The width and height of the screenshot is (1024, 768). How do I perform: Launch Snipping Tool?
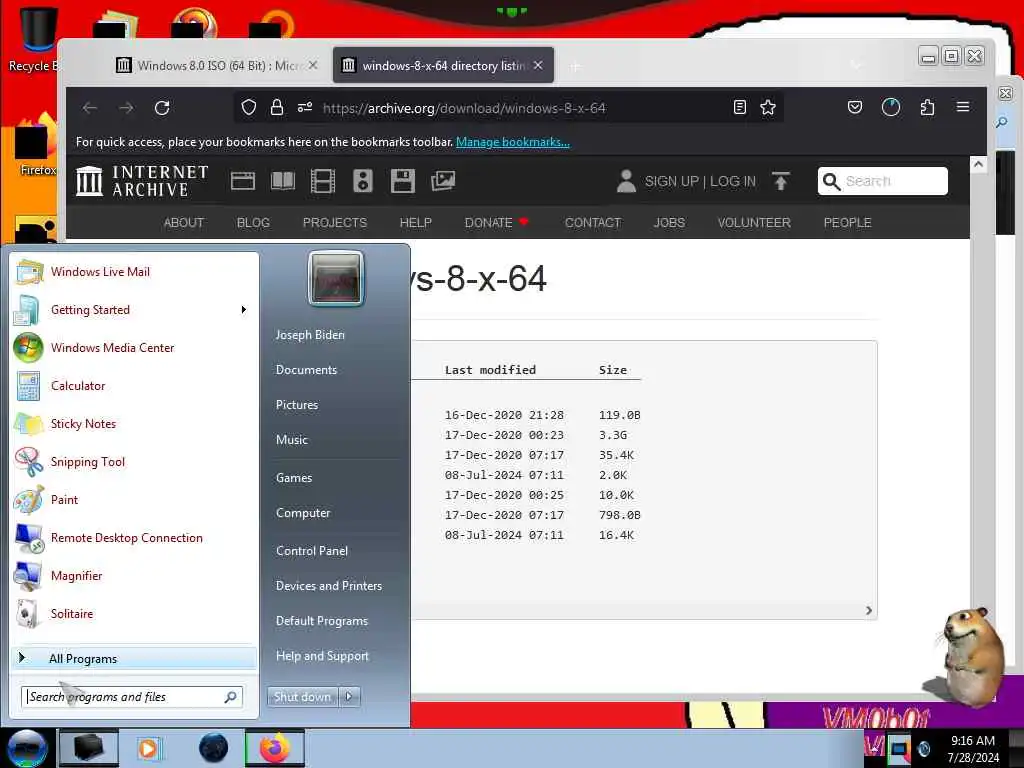[x=134, y=462]
